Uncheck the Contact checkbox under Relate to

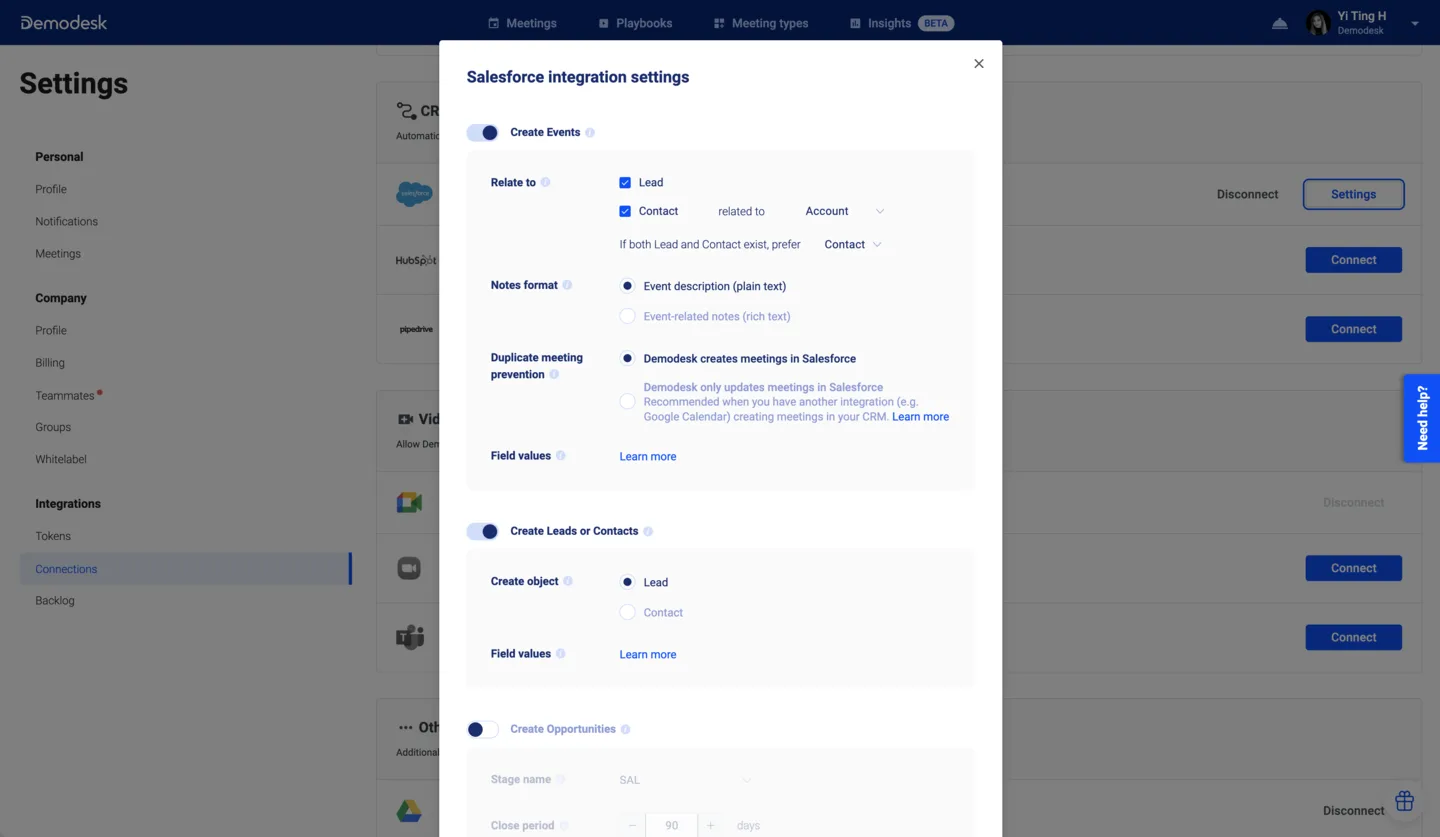pos(625,211)
